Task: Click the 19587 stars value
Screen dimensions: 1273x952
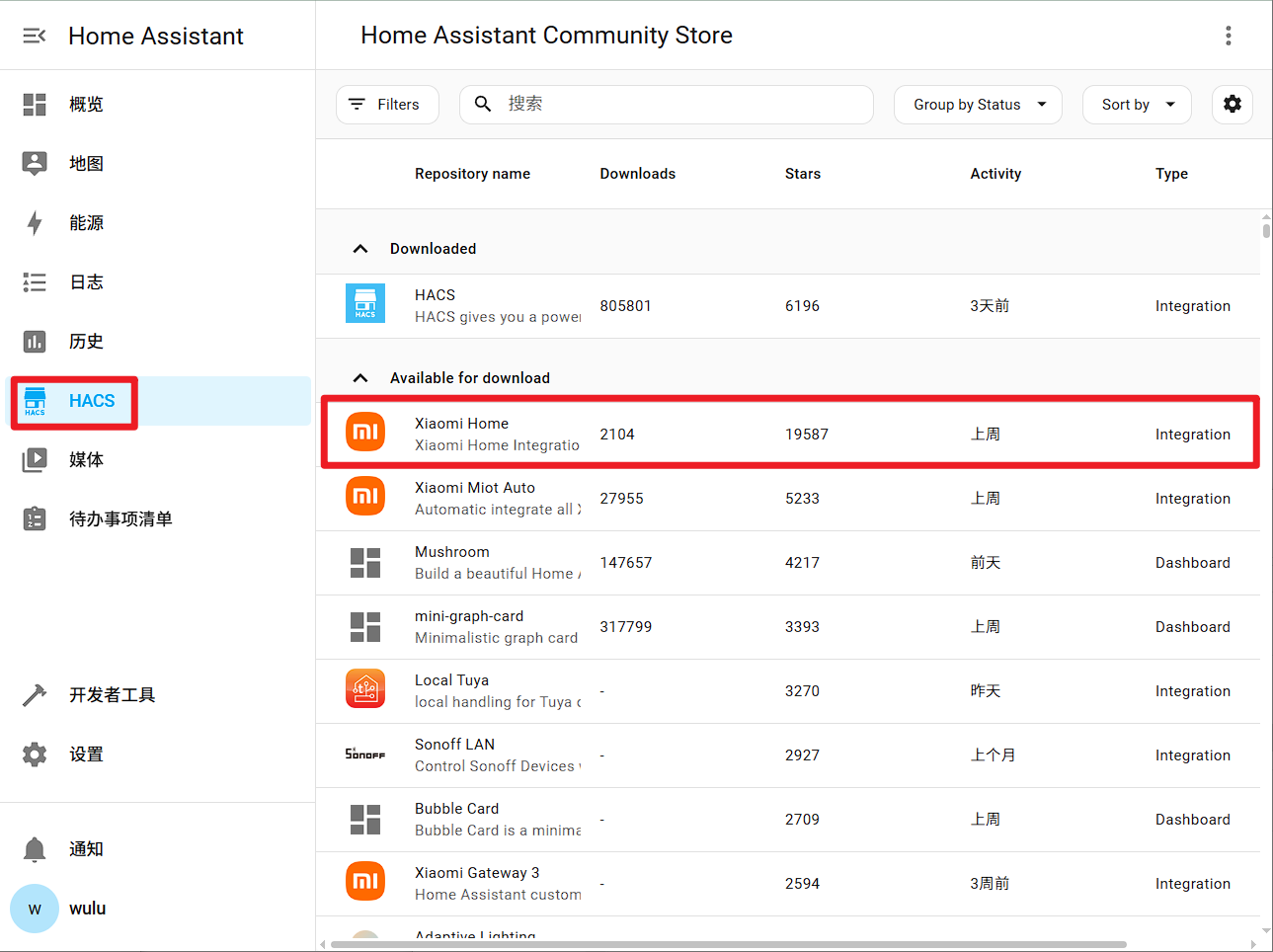Action: [807, 435]
